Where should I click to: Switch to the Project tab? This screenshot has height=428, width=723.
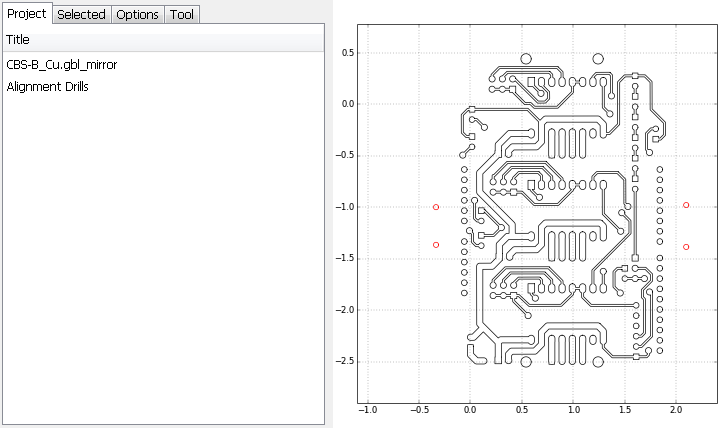(26, 14)
